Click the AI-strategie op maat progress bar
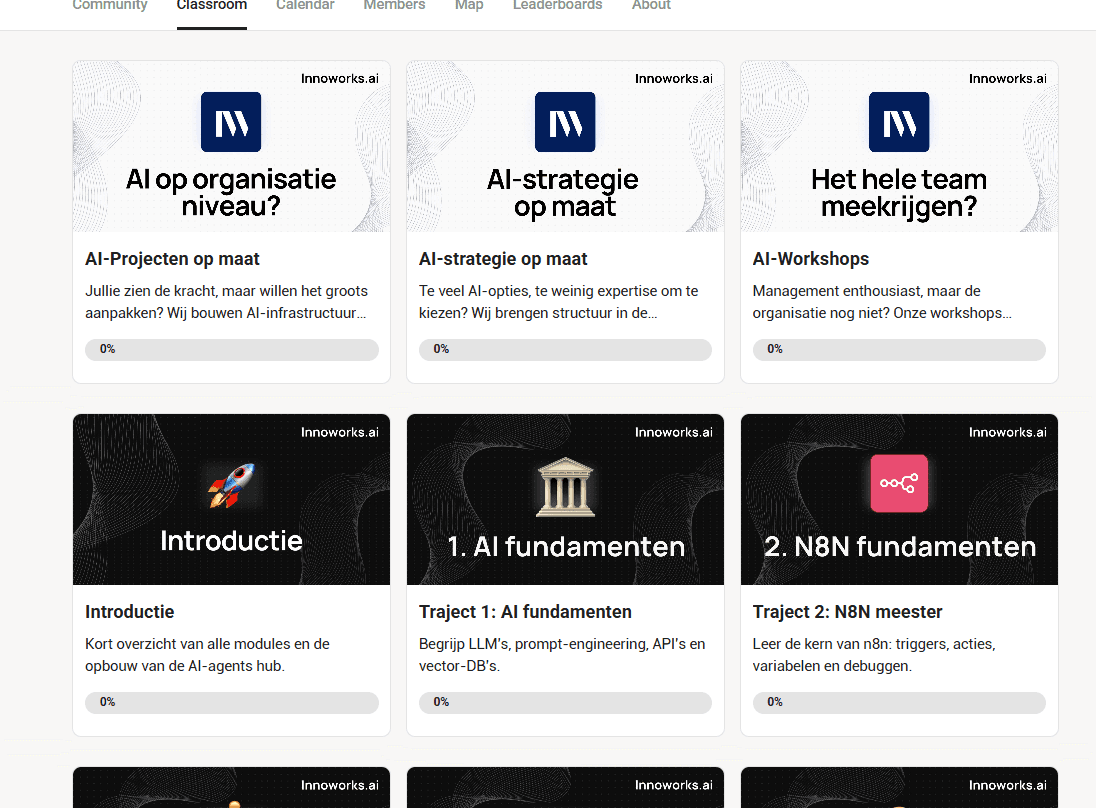1096x808 pixels. (565, 349)
